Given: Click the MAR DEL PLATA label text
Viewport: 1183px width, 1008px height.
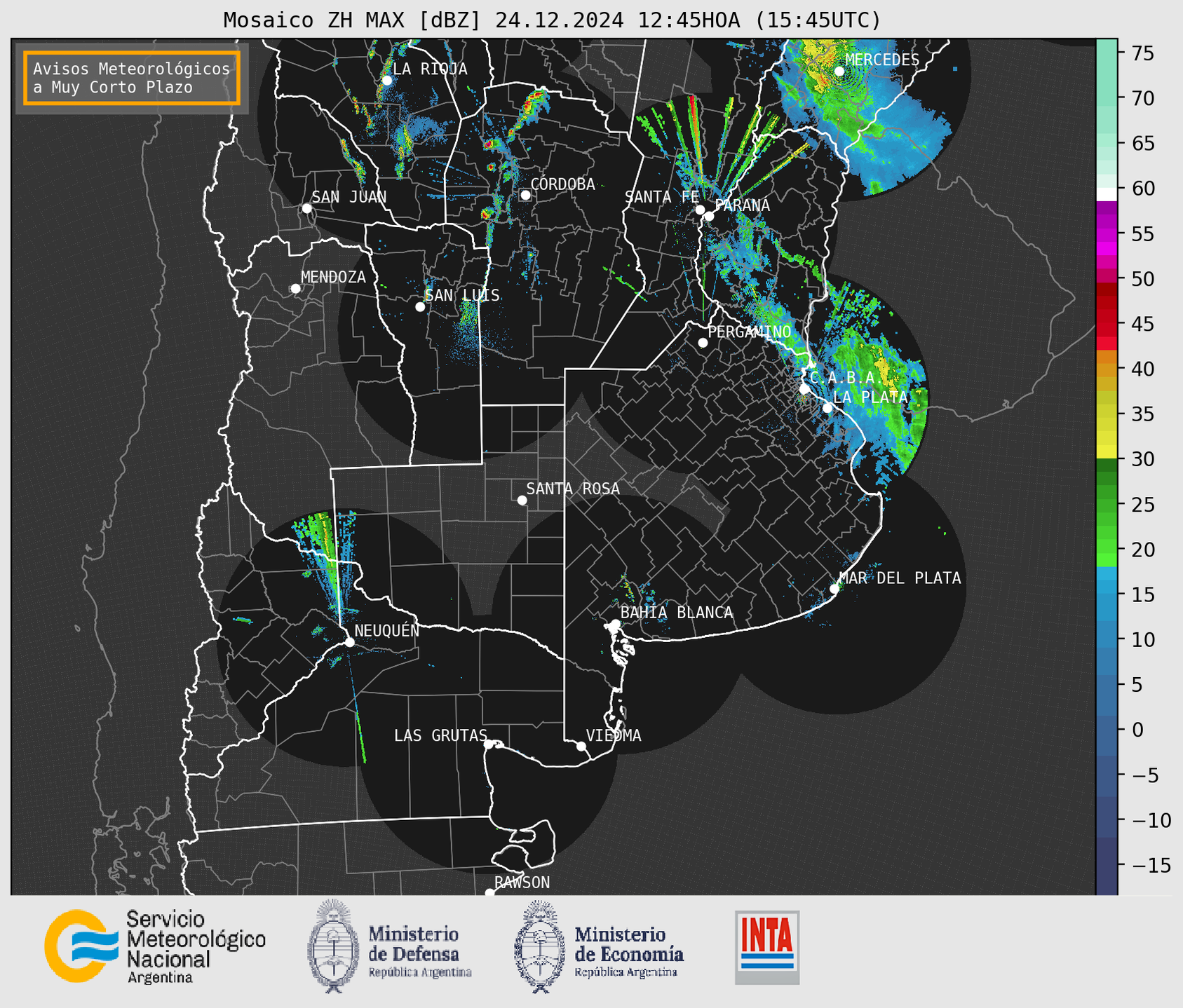Looking at the screenshot, I should coord(900,578).
